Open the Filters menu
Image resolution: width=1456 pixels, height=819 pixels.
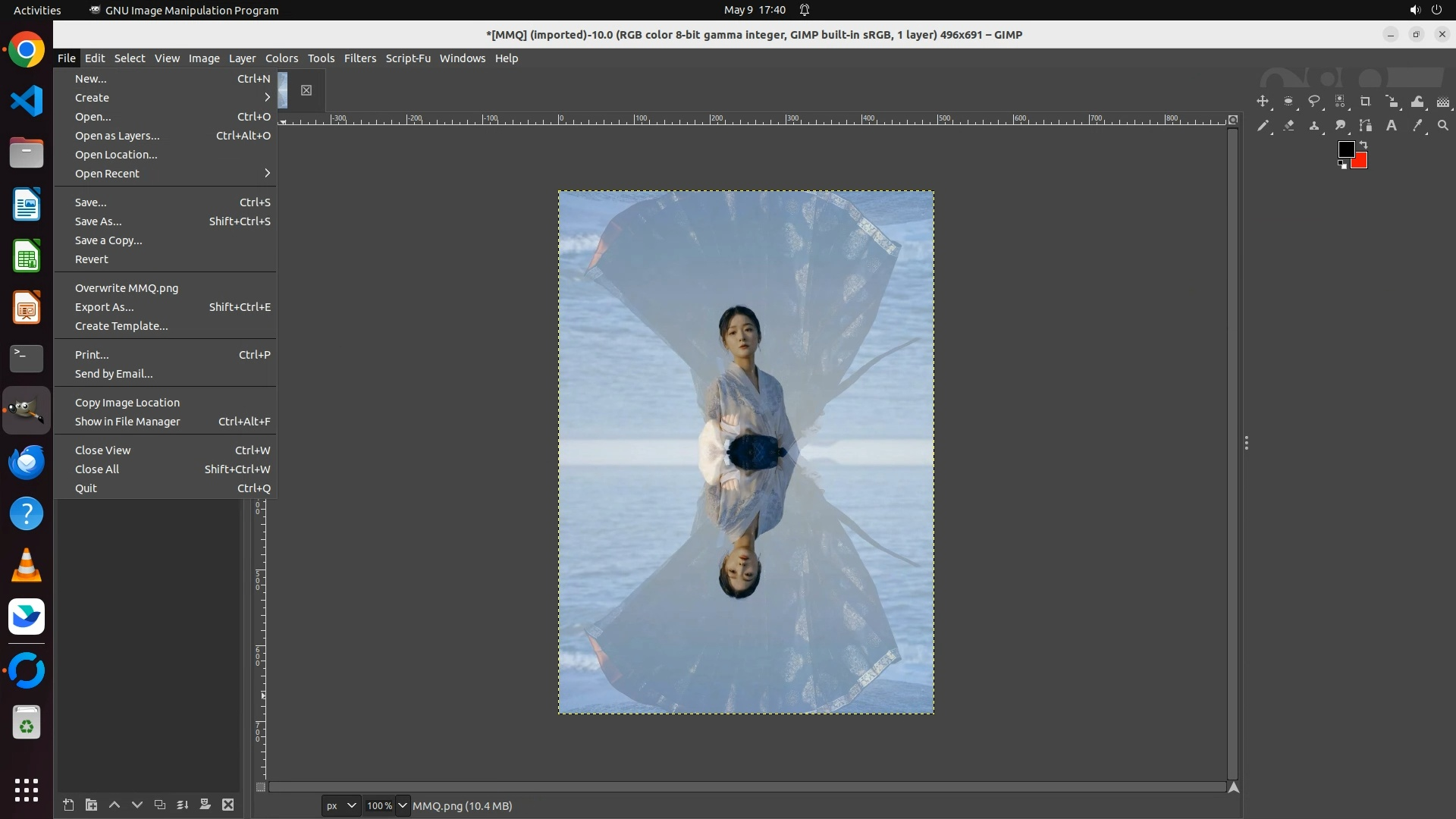[359, 58]
